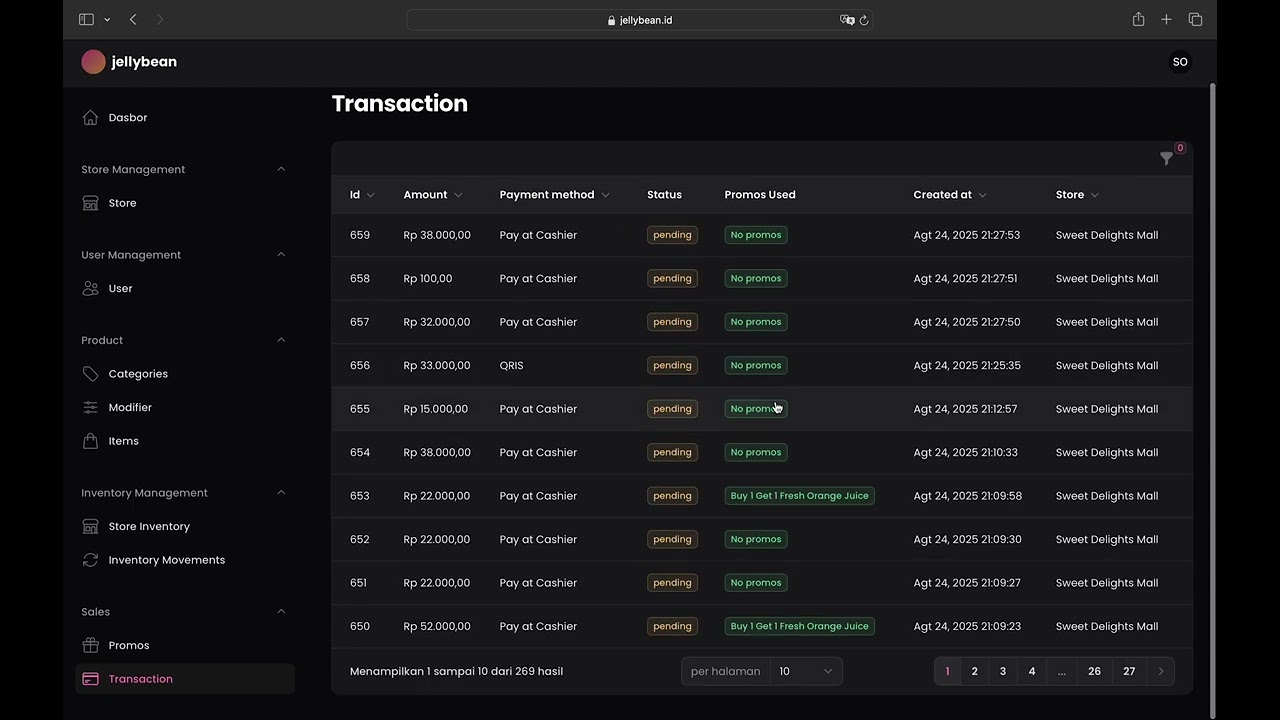Select the Transaction menu item

185,679
